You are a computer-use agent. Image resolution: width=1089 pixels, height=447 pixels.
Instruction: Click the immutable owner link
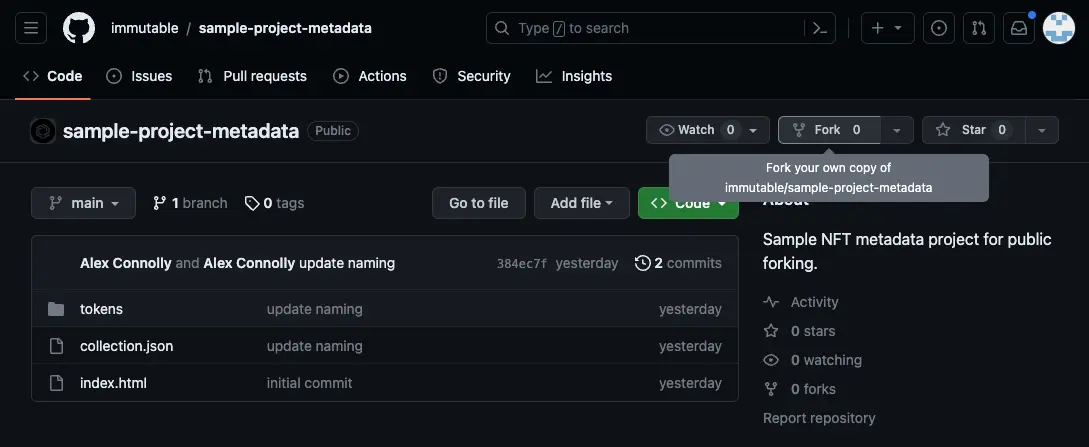[x=144, y=28]
